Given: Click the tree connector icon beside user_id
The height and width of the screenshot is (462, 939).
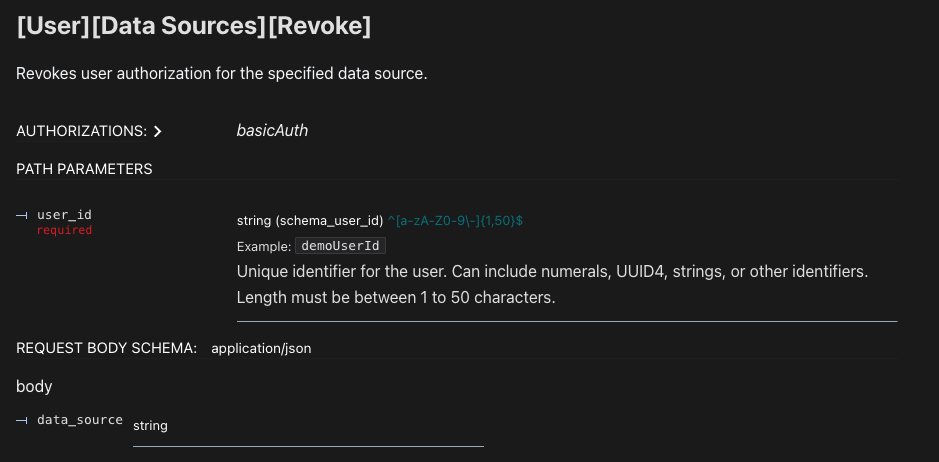Looking at the screenshot, I should point(23,215).
